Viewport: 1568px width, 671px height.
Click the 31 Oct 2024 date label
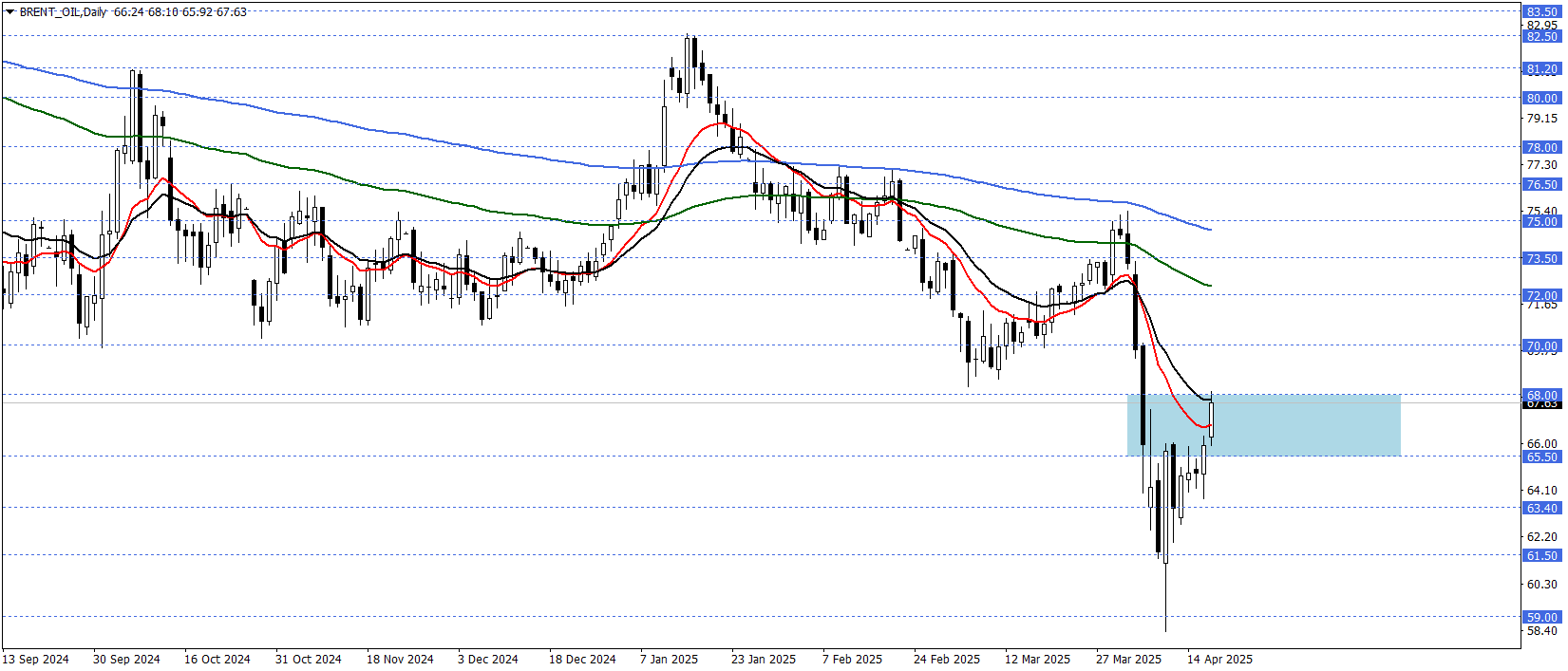(x=309, y=659)
